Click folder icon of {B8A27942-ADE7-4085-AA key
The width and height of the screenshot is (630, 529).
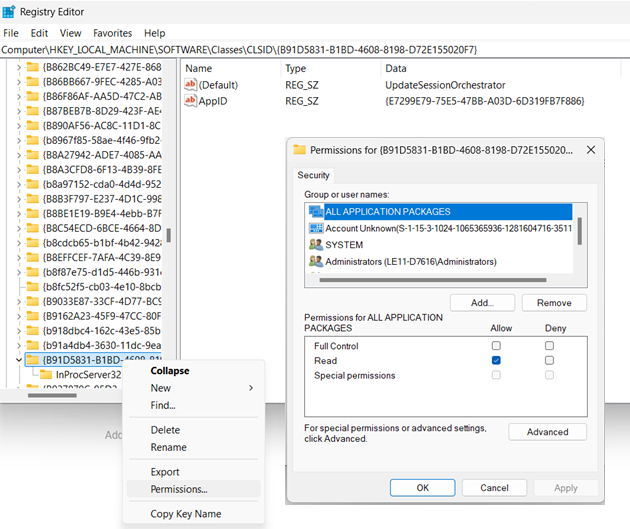tap(33, 155)
